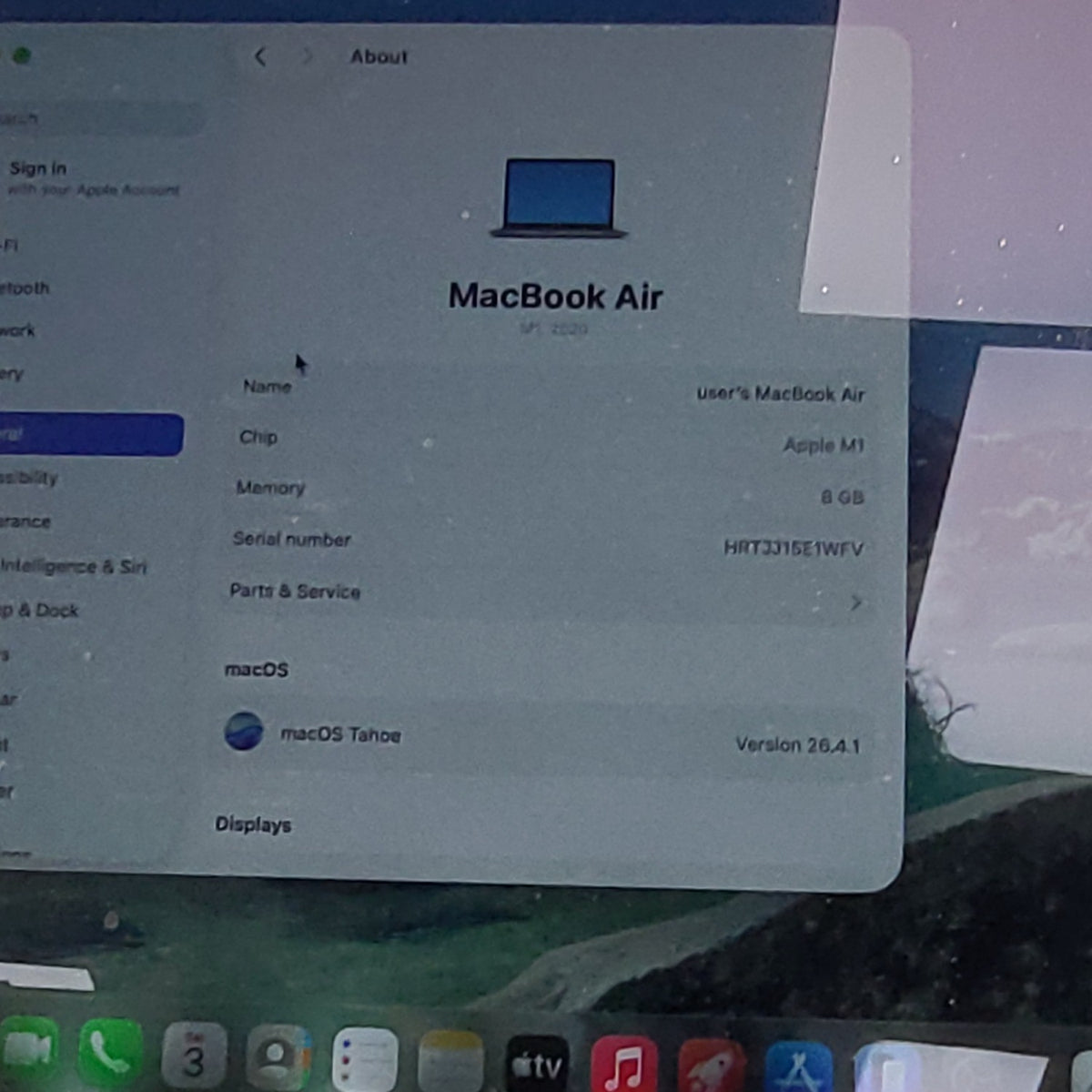Open Network settings in the sidebar
Image resolution: width=1092 pixels, height=1092 pixels.
(x=17, y=330)
